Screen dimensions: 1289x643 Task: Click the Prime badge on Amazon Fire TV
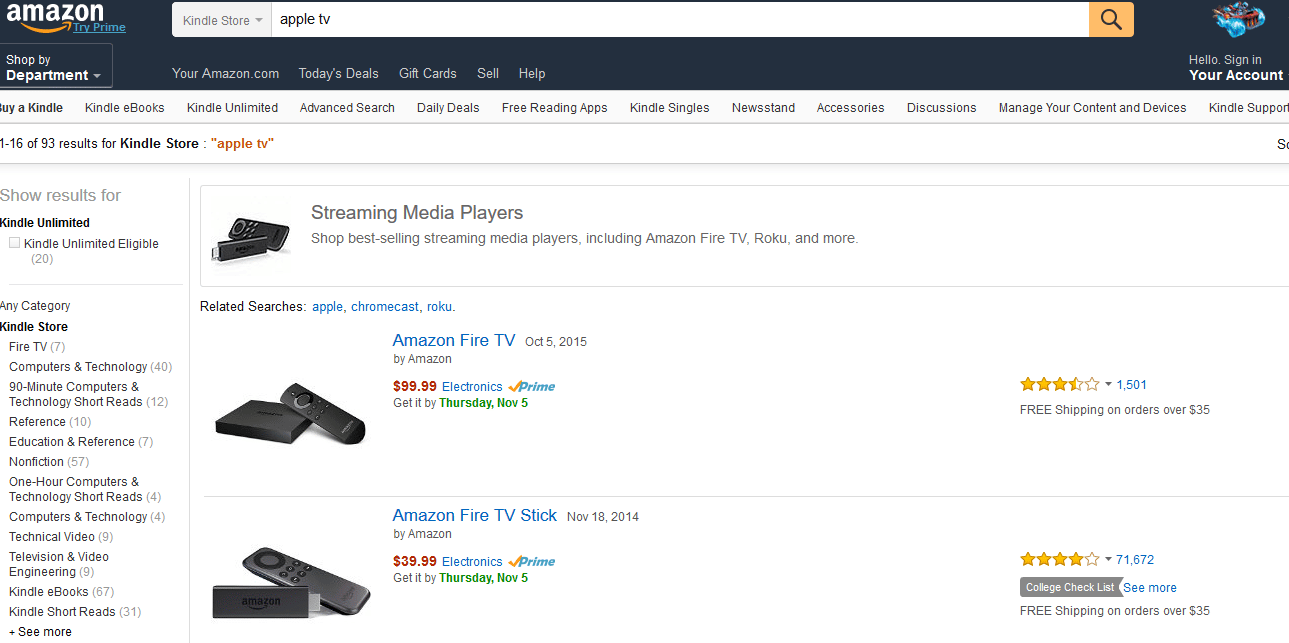tap(531, 387)
